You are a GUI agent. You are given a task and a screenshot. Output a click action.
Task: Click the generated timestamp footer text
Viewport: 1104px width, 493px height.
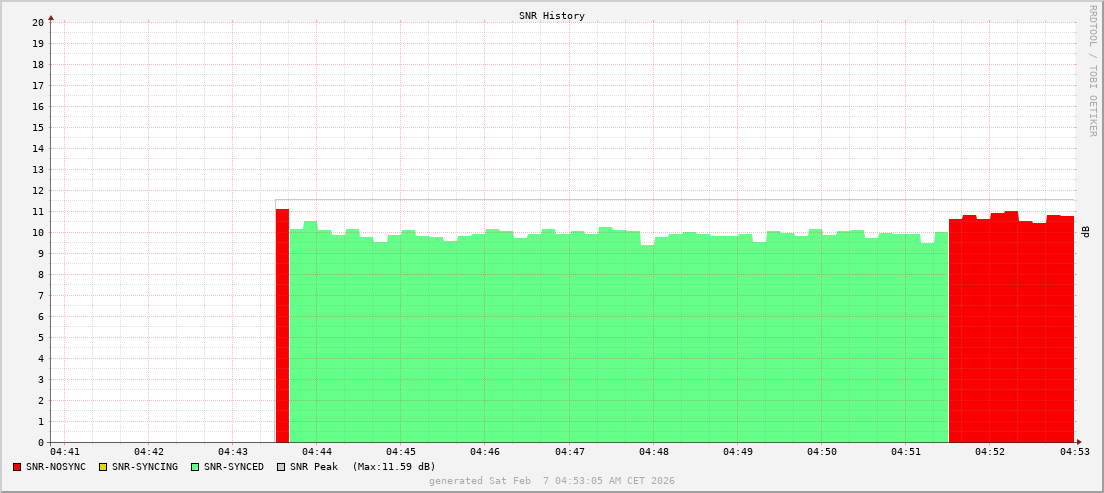(x=551, y=481)
